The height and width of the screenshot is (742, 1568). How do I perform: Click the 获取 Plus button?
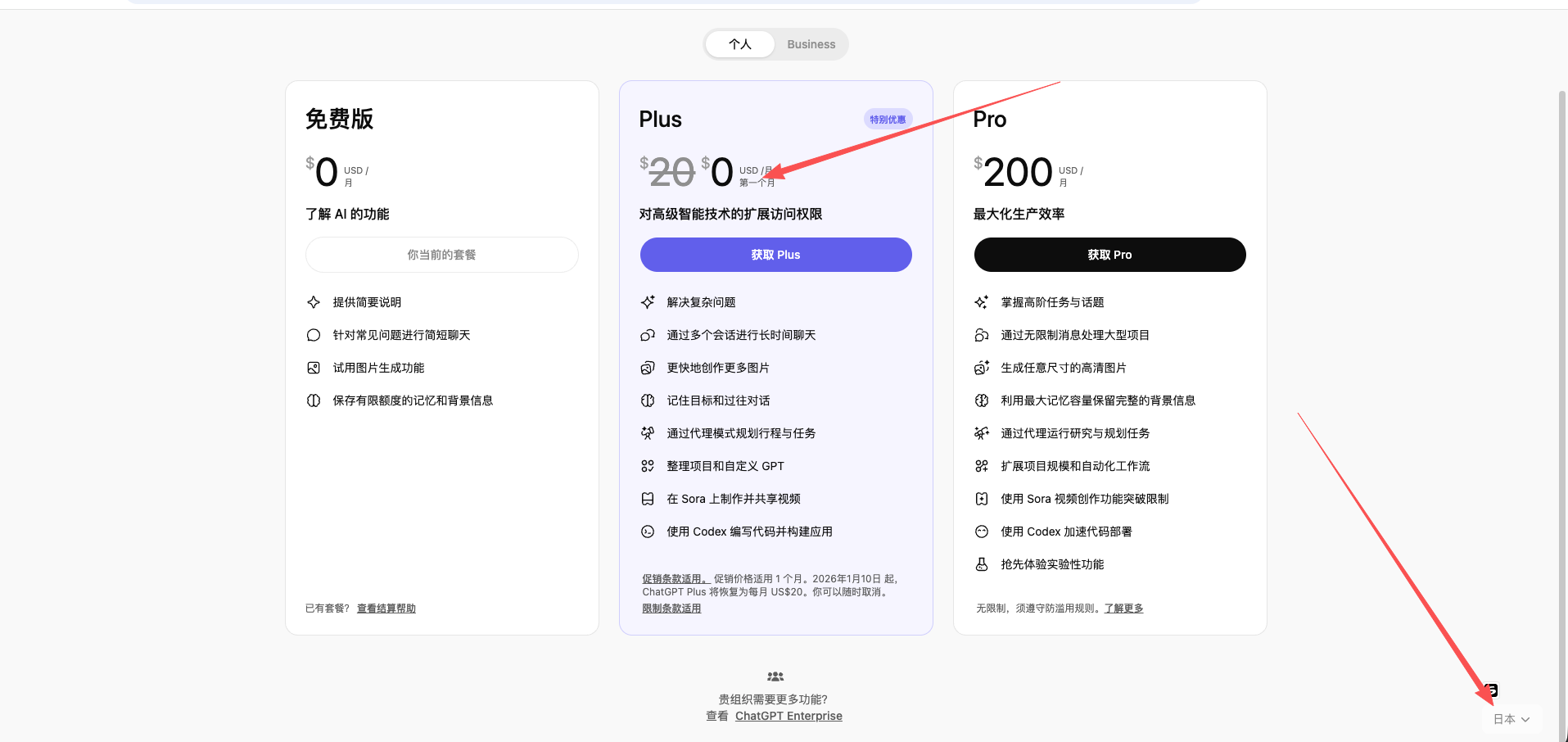pyautogui.click(x=775, y=255)
